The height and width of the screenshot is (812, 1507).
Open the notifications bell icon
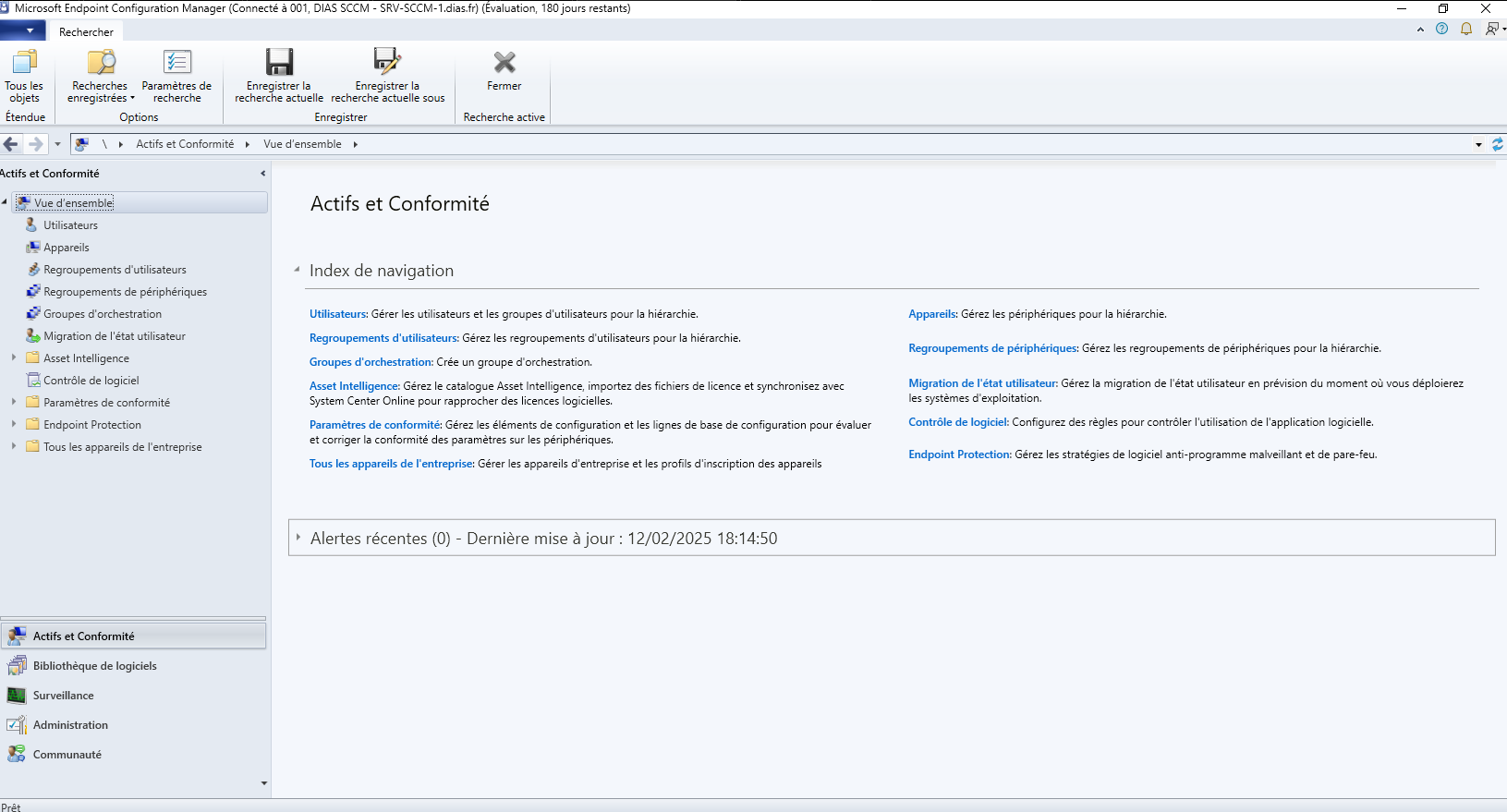1466,30
